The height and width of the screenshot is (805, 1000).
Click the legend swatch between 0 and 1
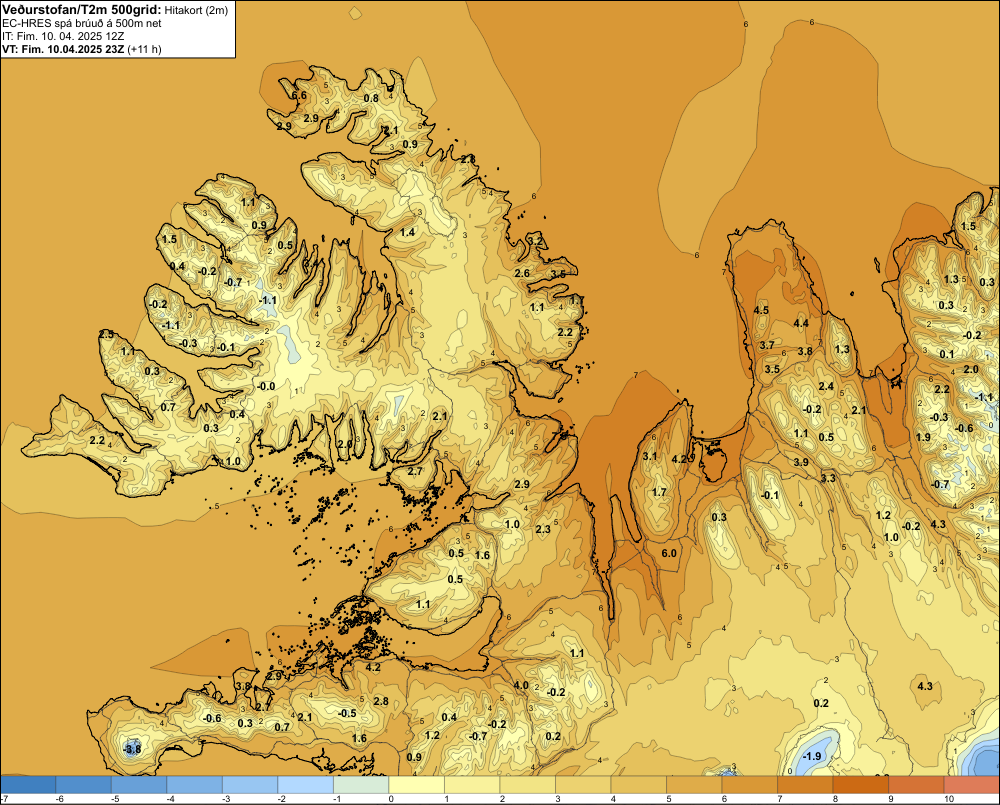[416, 785]
